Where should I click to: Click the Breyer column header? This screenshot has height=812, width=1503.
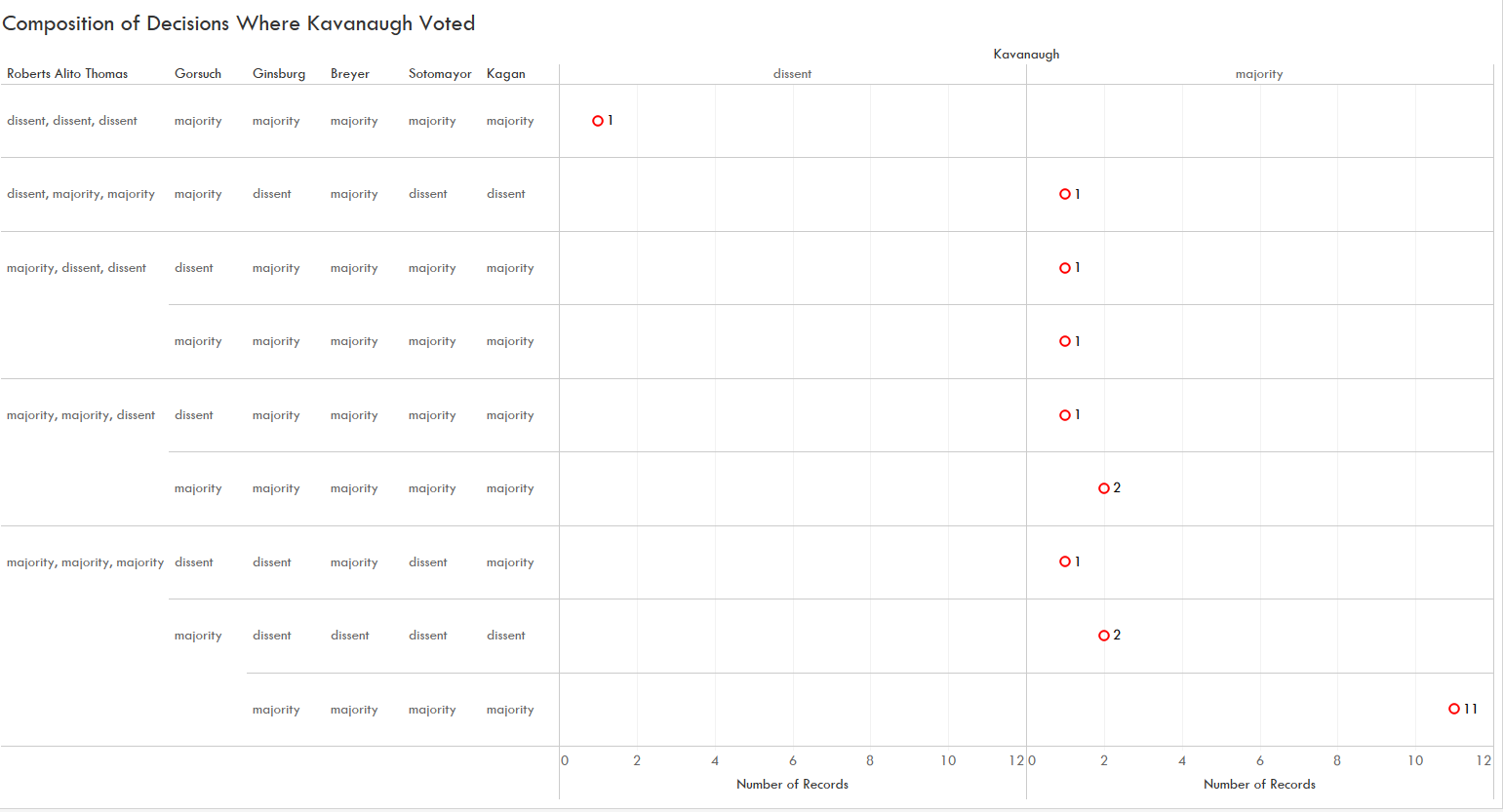[350, 74]
